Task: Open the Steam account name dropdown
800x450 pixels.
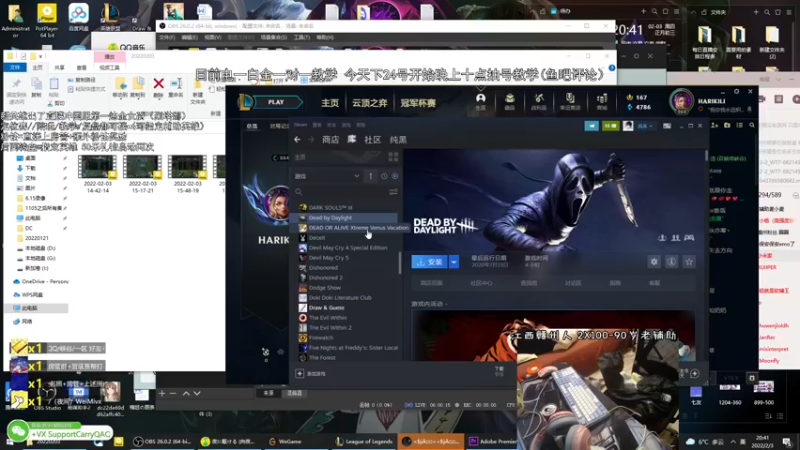Action: click(645, 126)
